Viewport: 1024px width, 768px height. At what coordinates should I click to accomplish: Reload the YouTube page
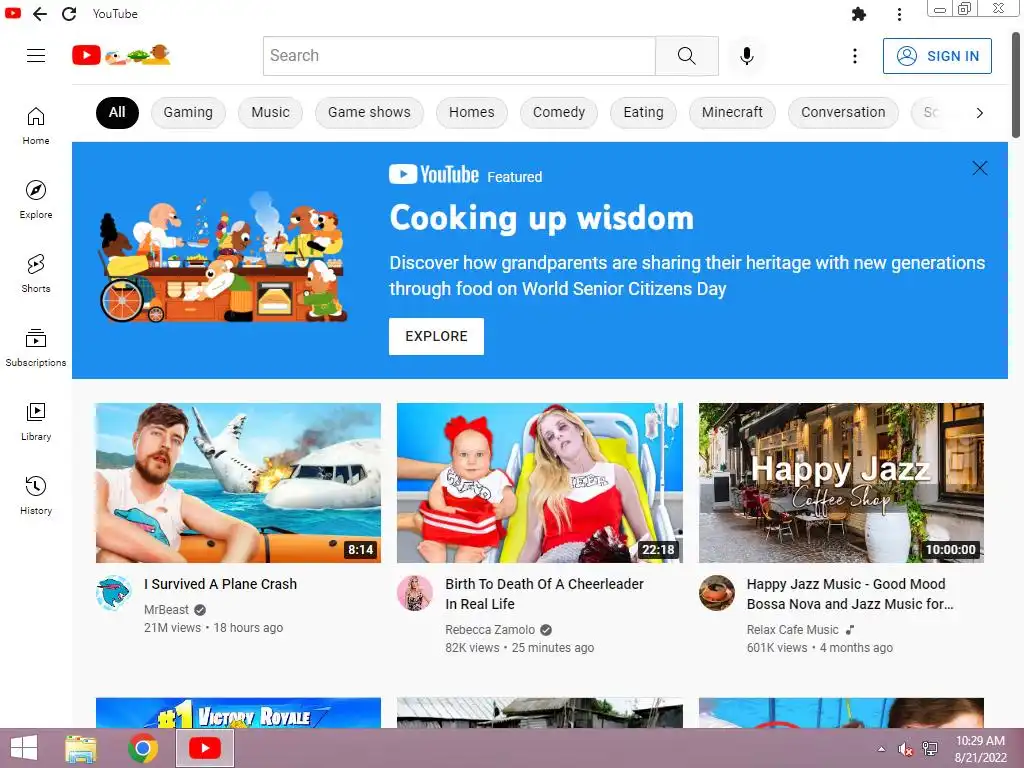69,14
